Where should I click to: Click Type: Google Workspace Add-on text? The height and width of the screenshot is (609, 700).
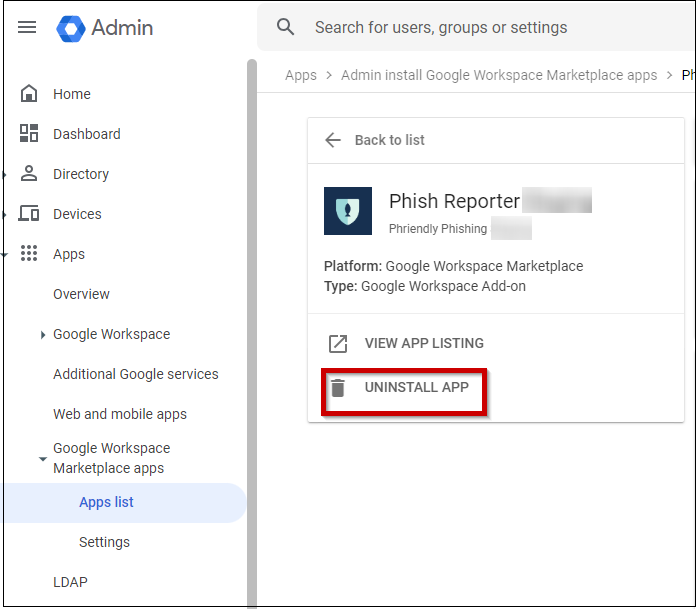tap(425, 286)
